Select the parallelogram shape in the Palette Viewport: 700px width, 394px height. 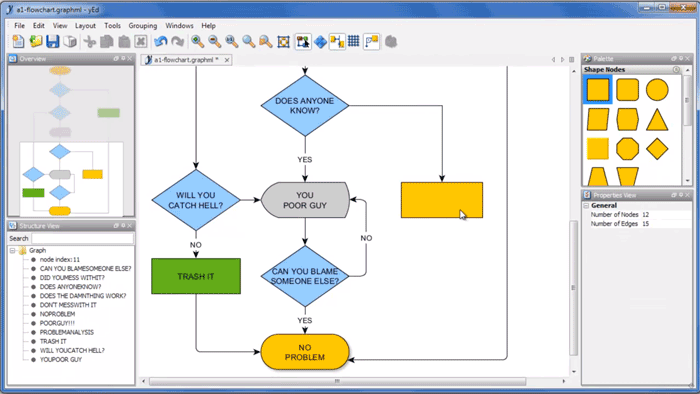597,120
